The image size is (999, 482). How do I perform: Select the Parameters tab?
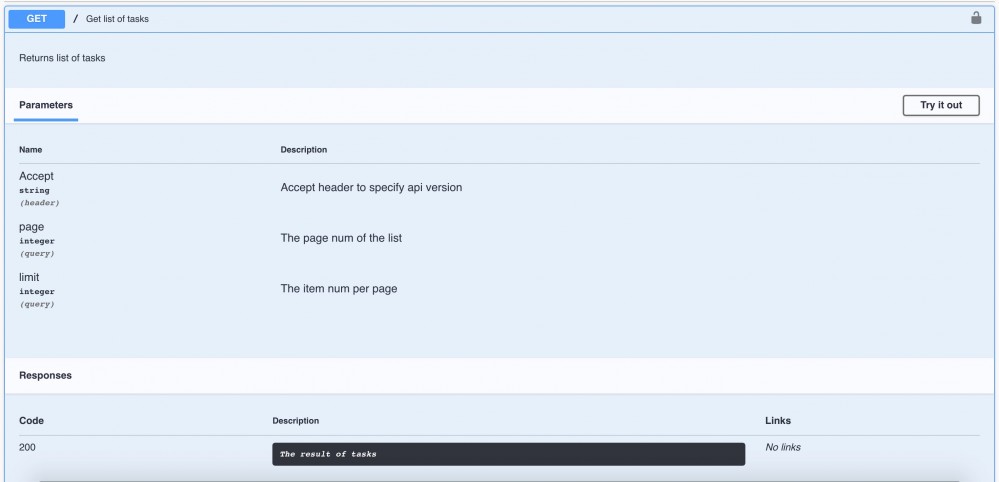point(46,105)
